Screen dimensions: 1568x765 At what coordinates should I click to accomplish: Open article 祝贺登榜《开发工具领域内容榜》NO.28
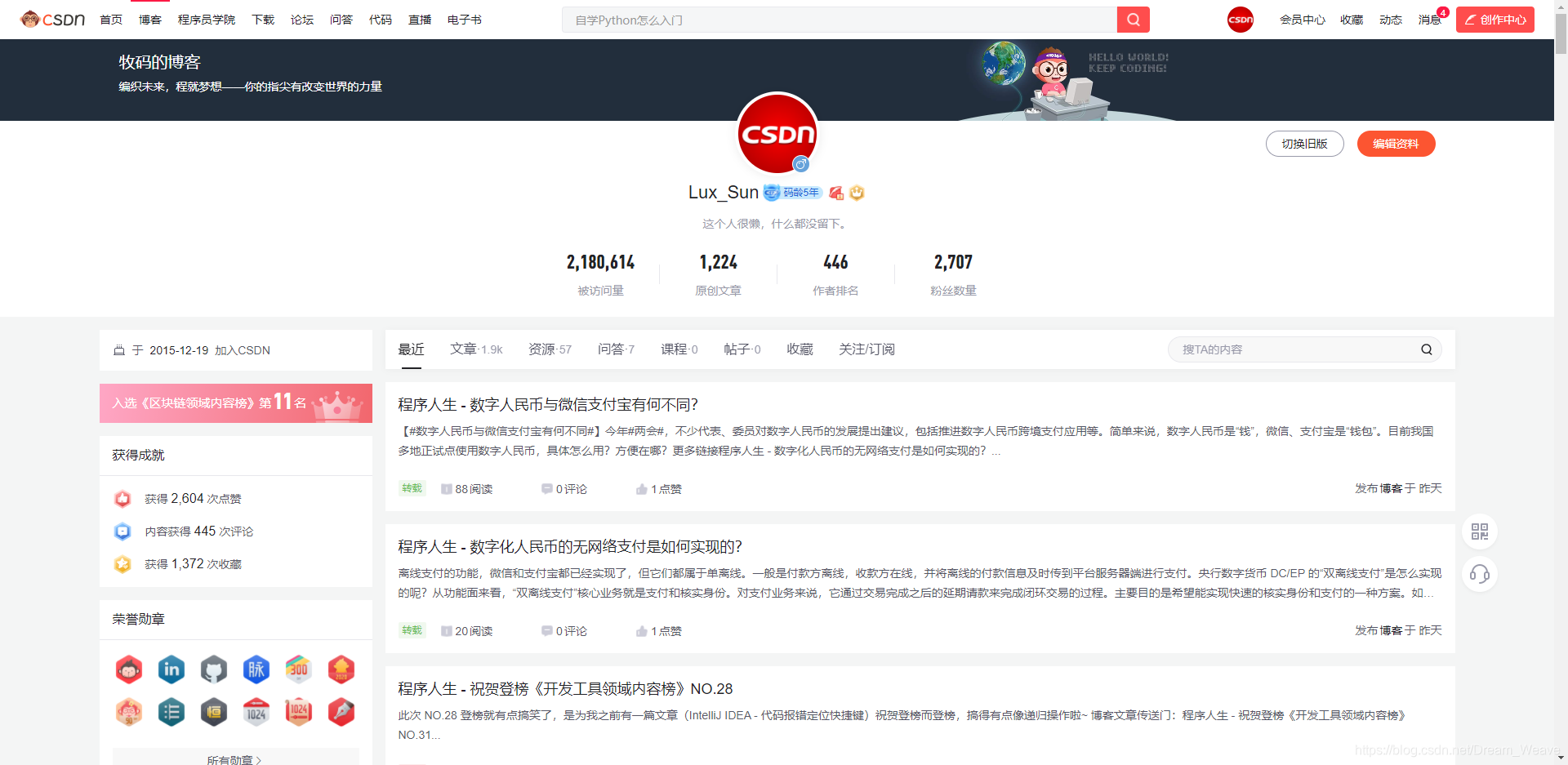pyautogui.click(x=565, y=689)
